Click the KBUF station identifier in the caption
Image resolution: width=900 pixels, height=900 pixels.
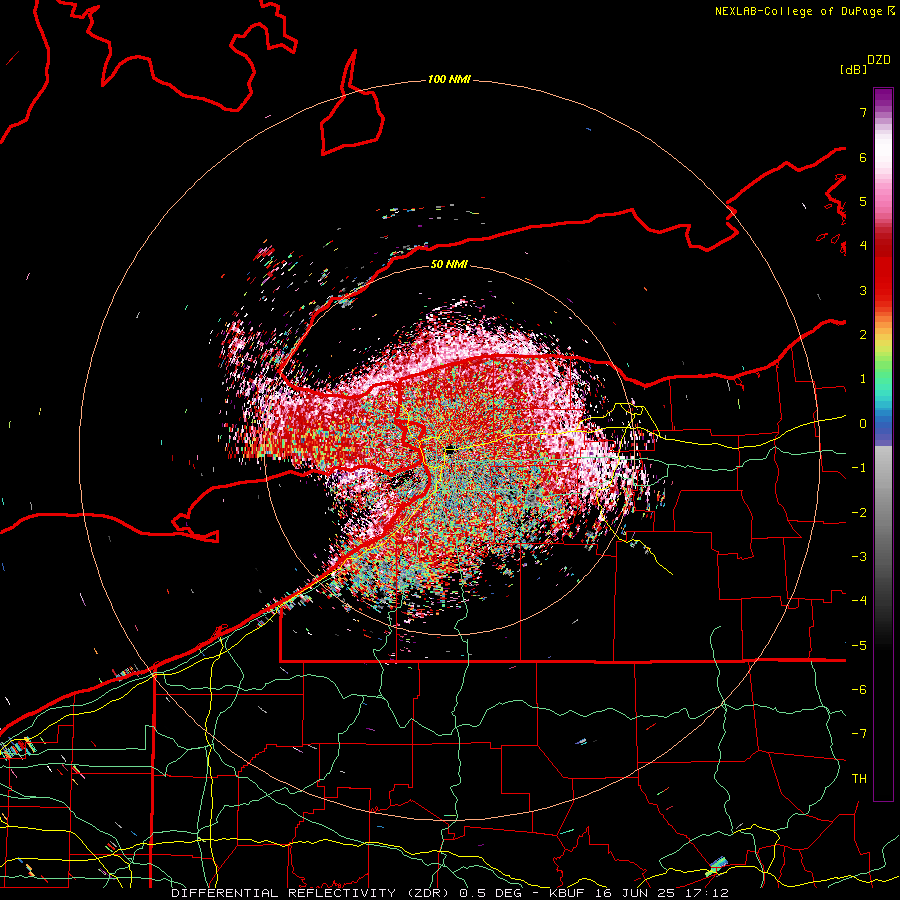pyautogui.click(x=565, y=893)
